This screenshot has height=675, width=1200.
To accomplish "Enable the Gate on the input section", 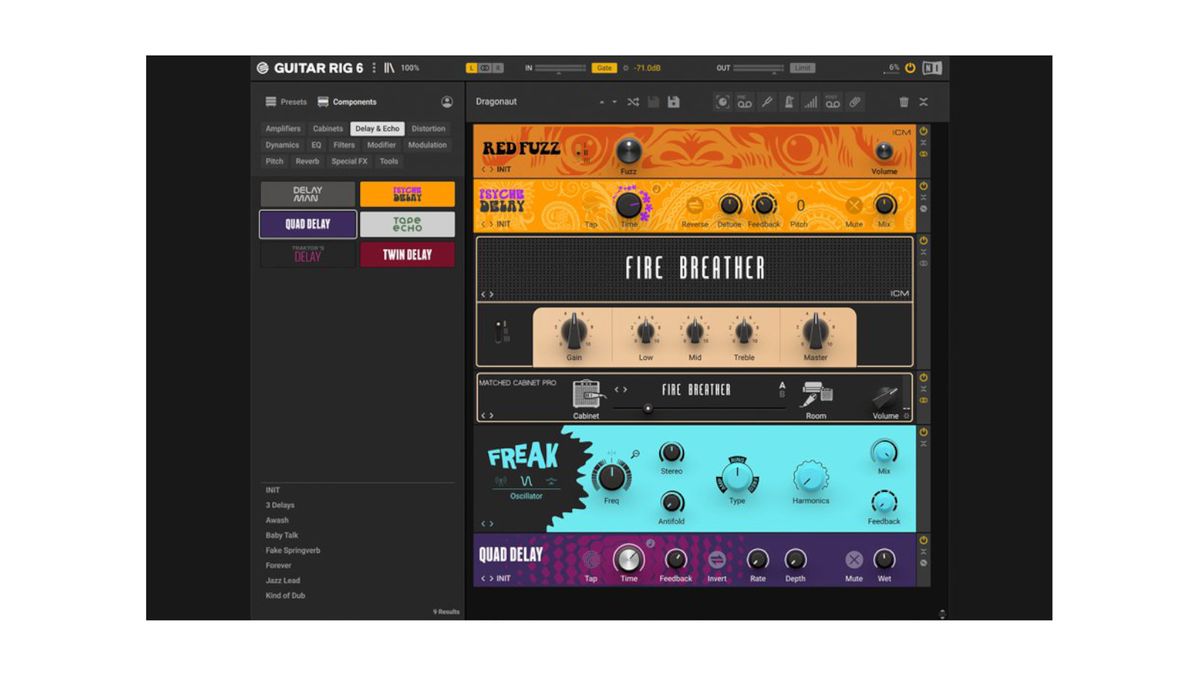I will [605, 67].
